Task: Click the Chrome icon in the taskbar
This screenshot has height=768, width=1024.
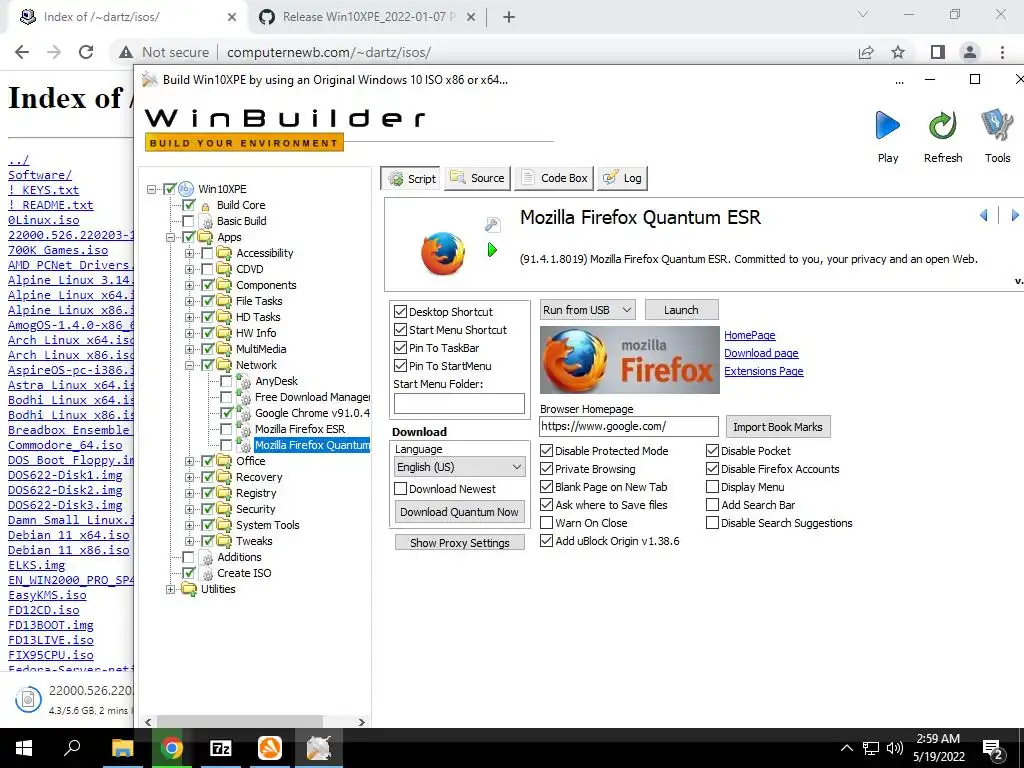Action: coord(171,748)
